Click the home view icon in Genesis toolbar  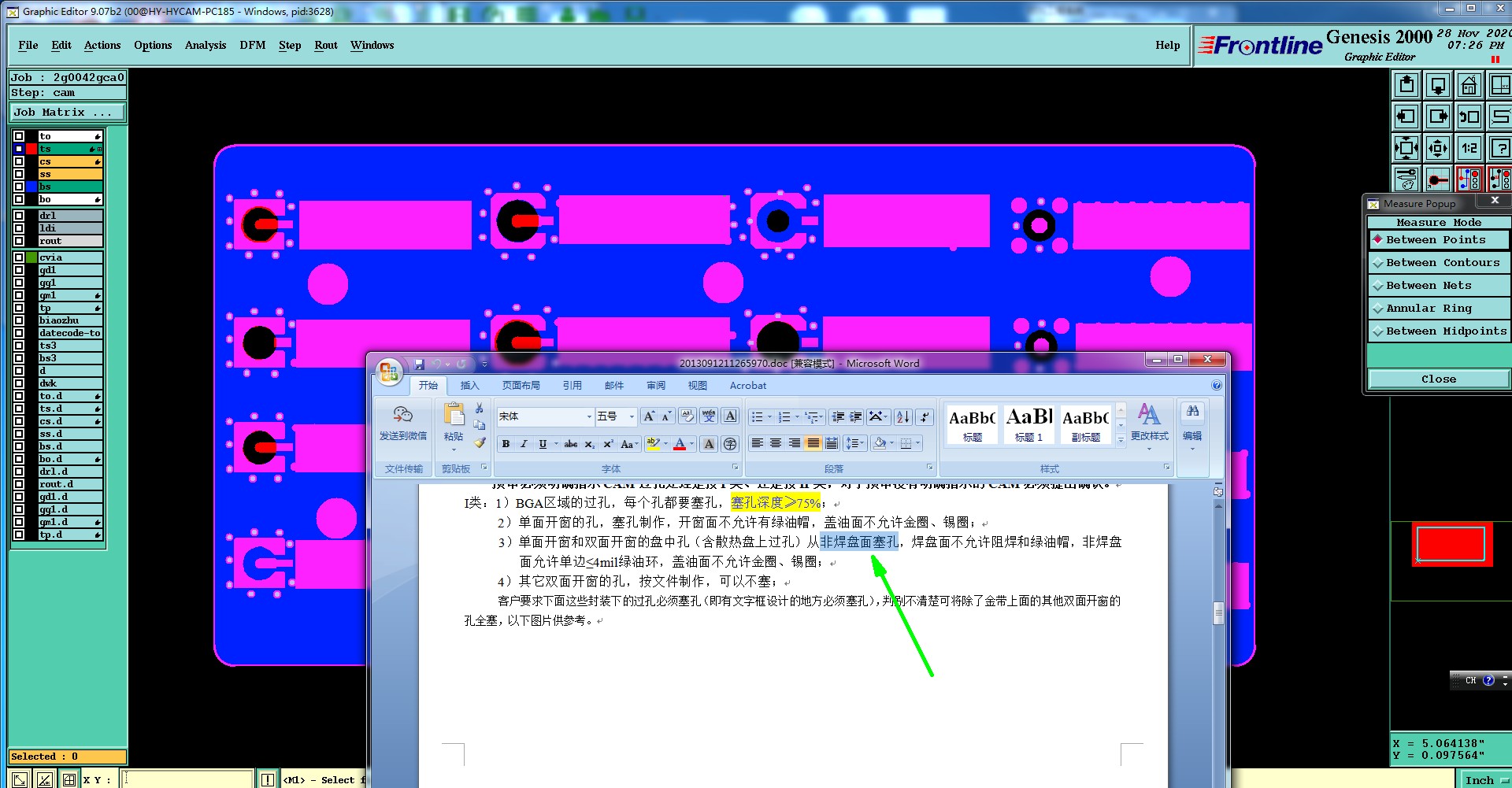click(1469, 85)
